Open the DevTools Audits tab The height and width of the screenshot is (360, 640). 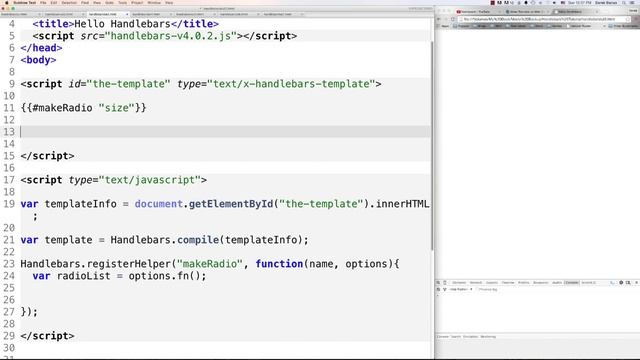[557, 282]
